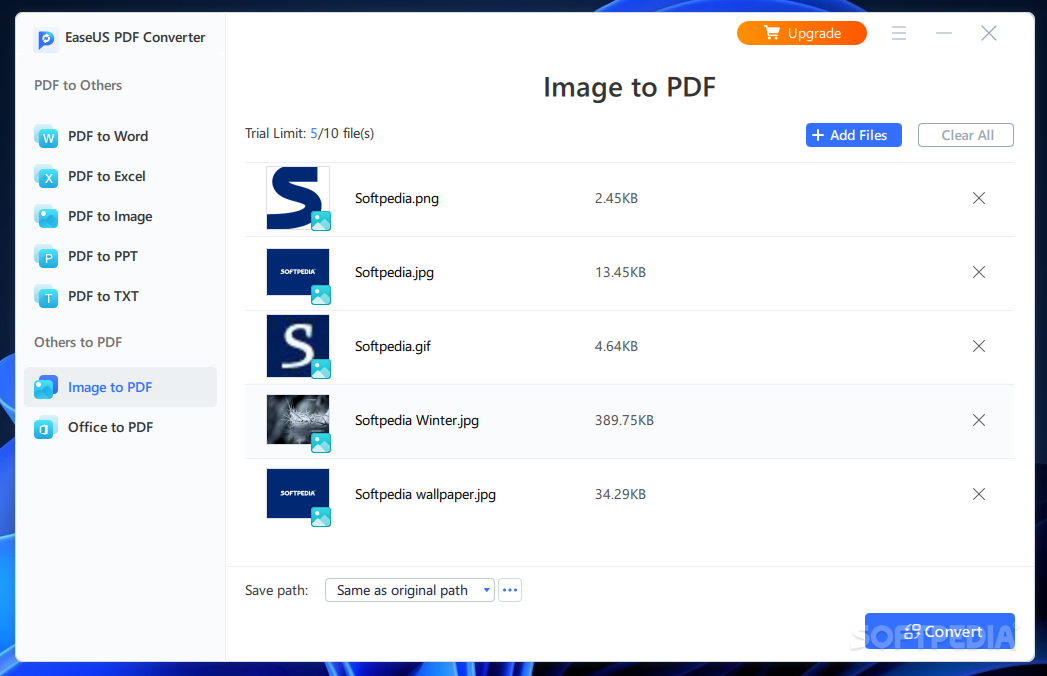This screenshot has width=1047, height=676.
Task: Click the 4.64KB file size
Action: pos(616,346)
